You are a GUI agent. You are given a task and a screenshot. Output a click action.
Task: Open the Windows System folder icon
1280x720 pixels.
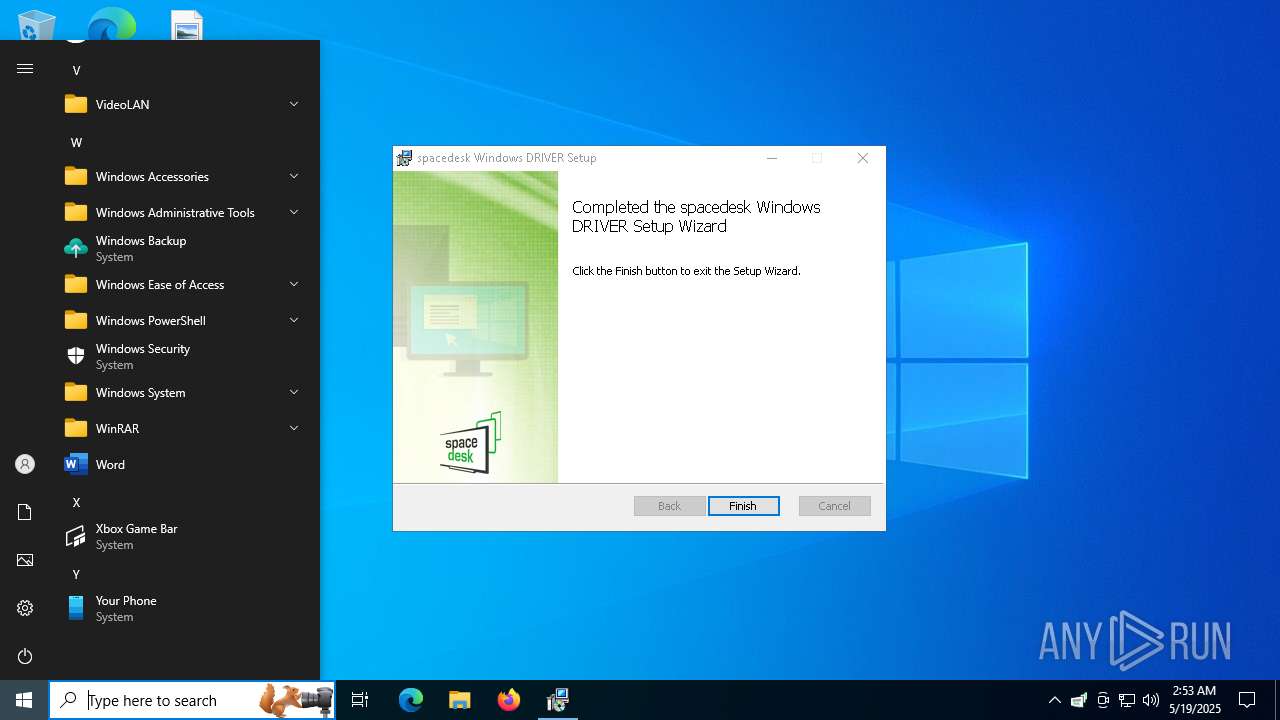(x=76, y=392)
